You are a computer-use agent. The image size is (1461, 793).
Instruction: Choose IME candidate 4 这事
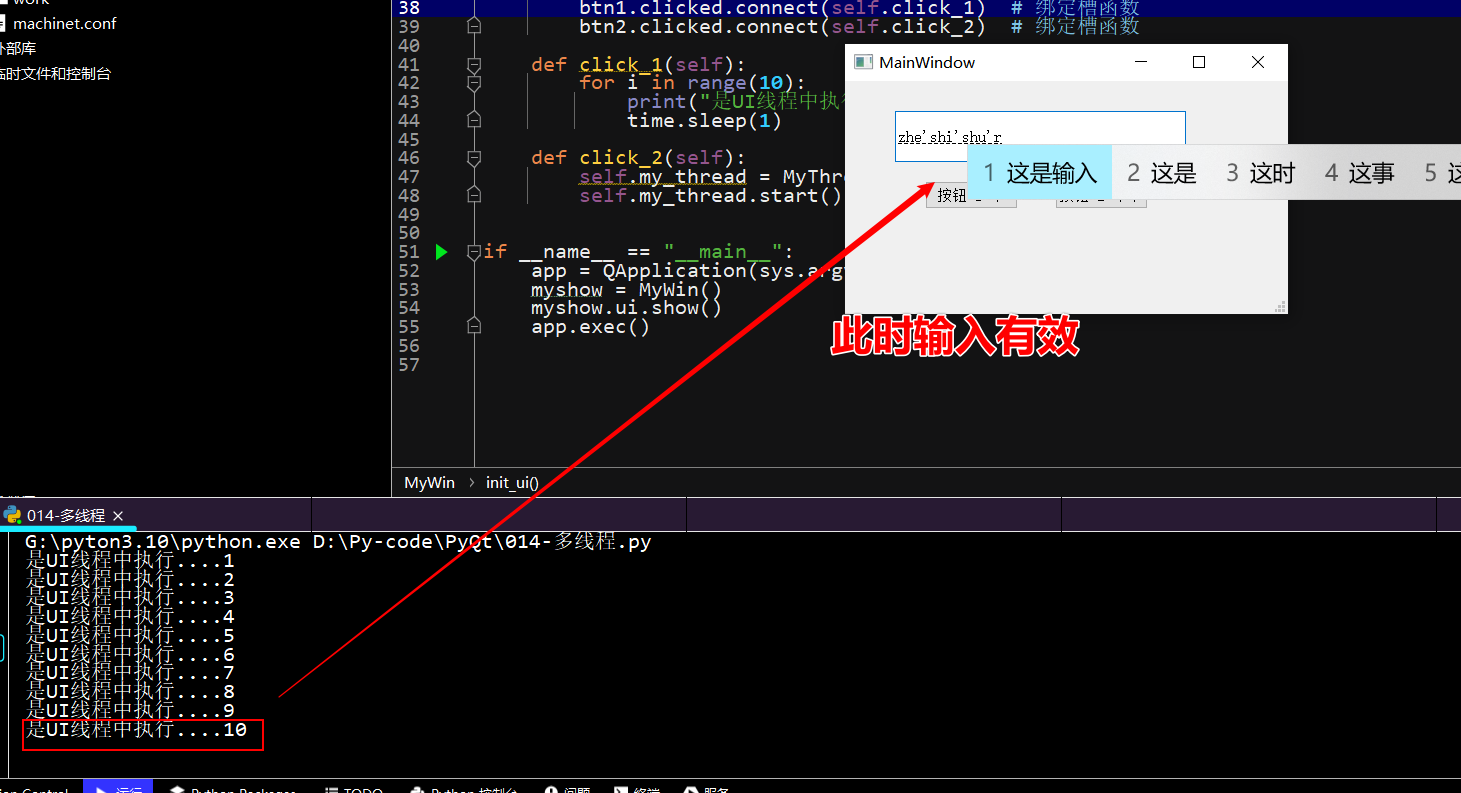tap(1360, 173)
